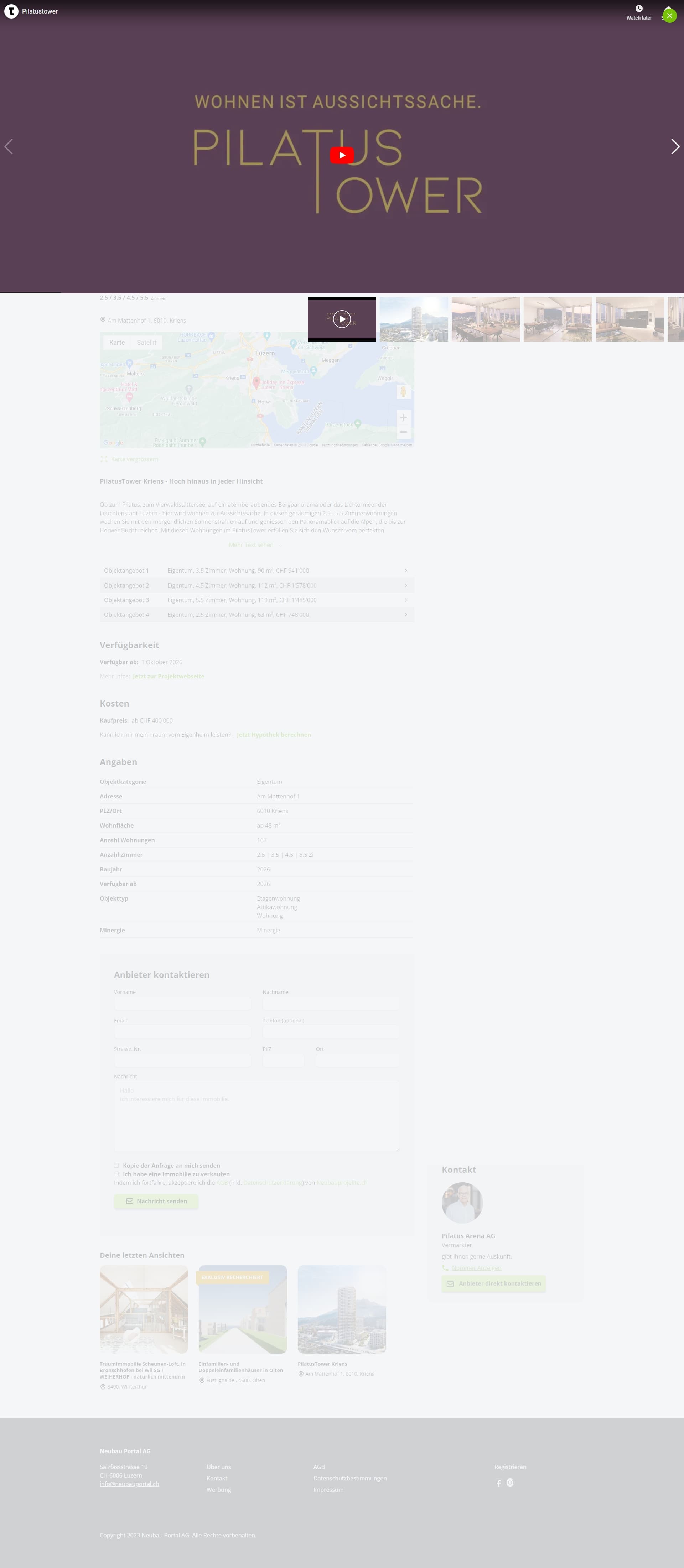684x1568 pixels.
Task: Expand Objektangebot 3 row chevron
Action: [x=406, y=600]
